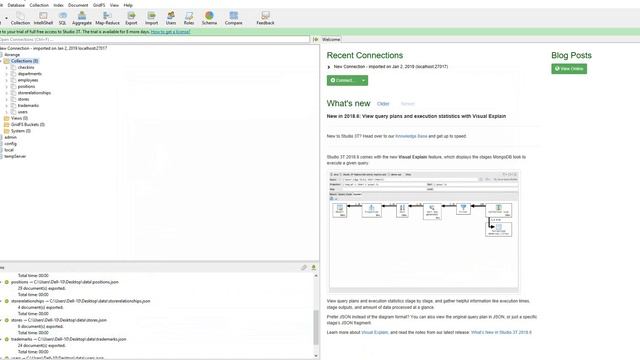Select the Welcome tab
Screen dimensions: 640x360
coord(331,40)
